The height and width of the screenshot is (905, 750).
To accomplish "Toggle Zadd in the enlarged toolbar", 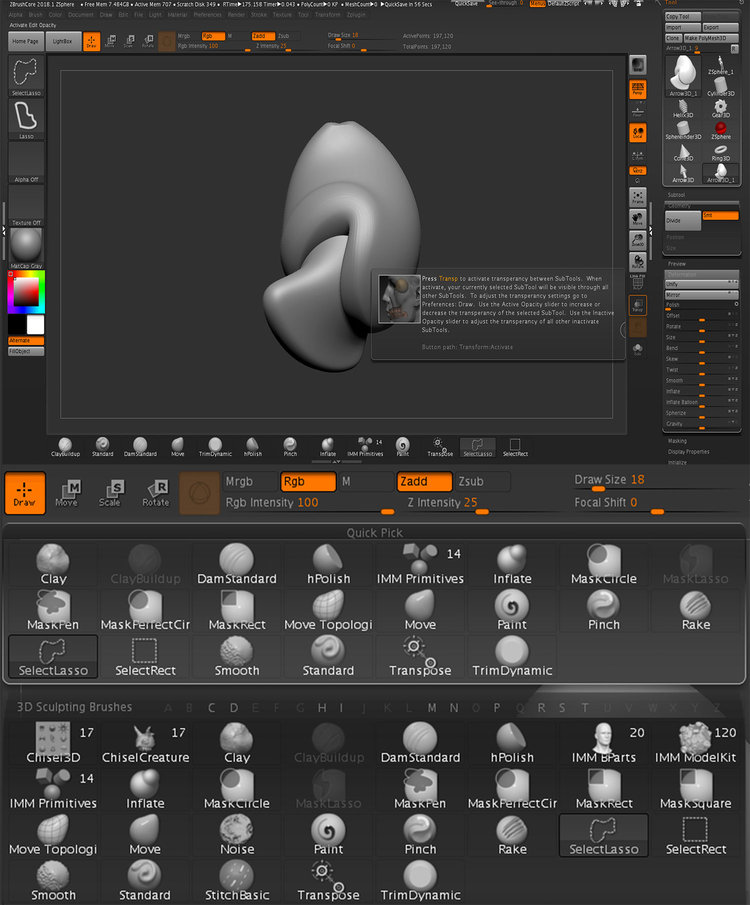I will 424,481.
